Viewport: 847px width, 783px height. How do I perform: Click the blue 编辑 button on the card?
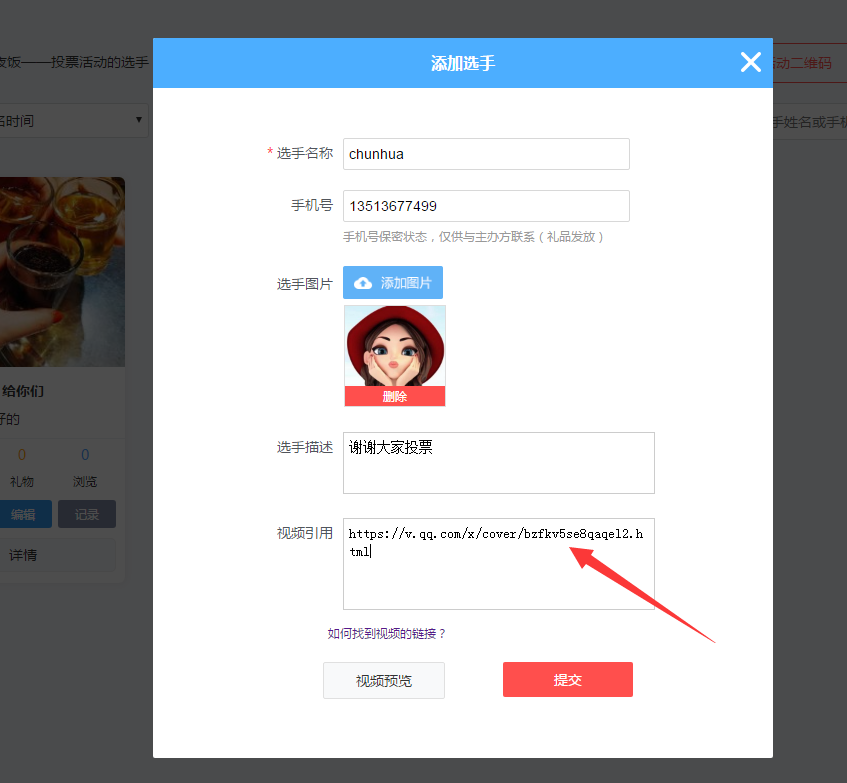pos(24,514)
